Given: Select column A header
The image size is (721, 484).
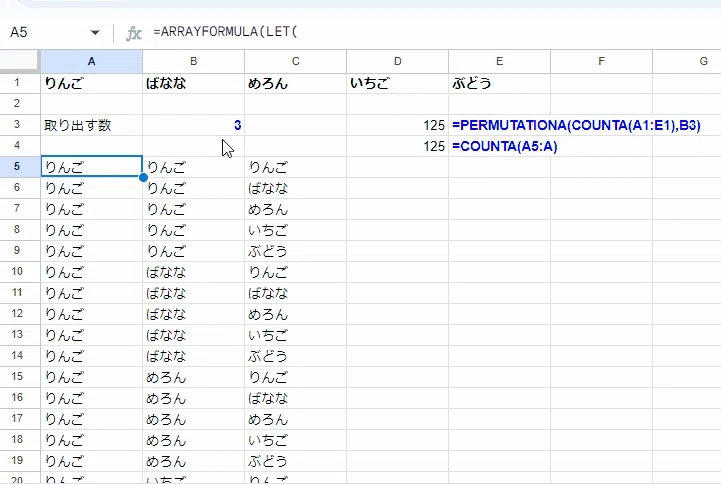Looking at the screenshot, I should [92, 62].
